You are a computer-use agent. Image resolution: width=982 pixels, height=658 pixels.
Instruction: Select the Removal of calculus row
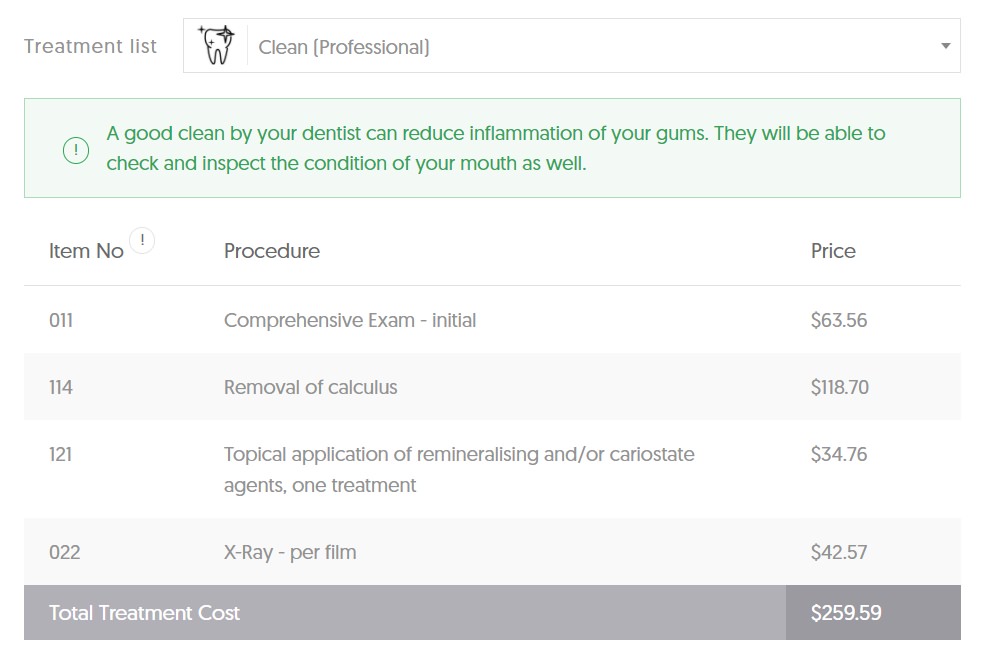492,387
